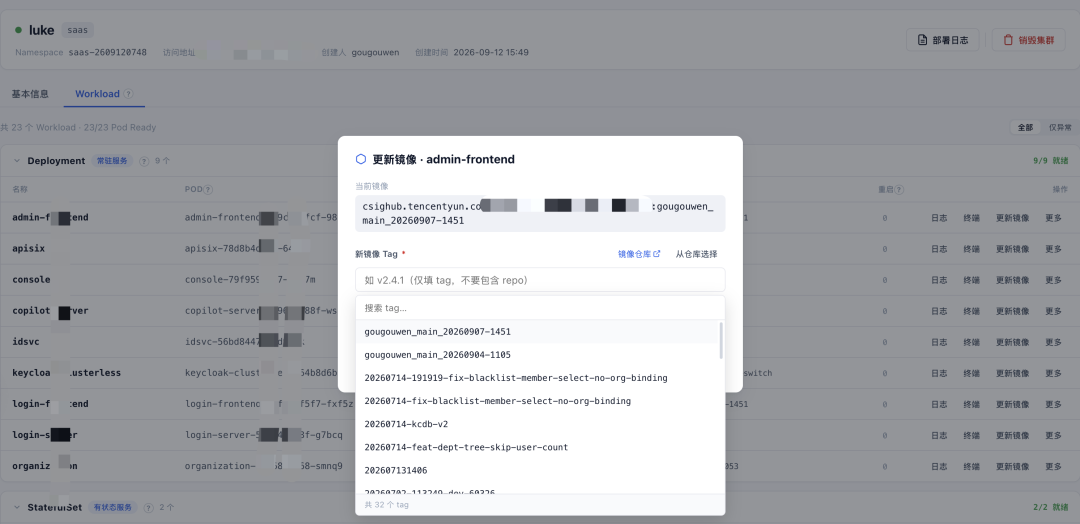Click the namespace value saas-2609120748
The image size is (1080, 524).
[x=107, y=52]
